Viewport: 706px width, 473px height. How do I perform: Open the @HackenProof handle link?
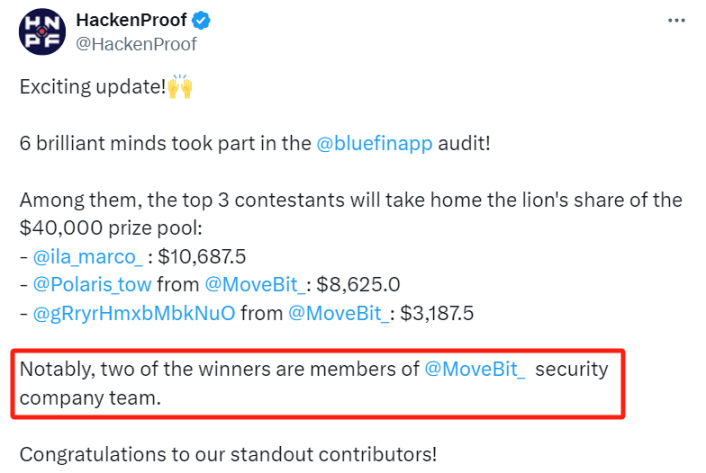[136, 44]
